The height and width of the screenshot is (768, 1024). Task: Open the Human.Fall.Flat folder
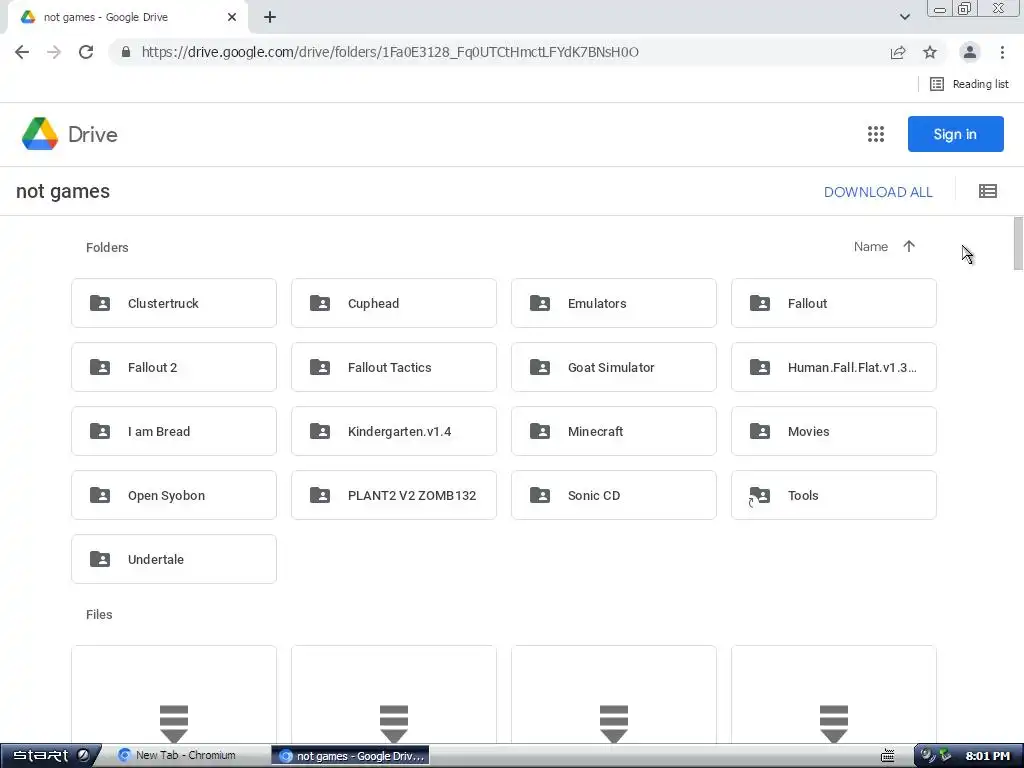pyautogui.click(x=834, y=367)
